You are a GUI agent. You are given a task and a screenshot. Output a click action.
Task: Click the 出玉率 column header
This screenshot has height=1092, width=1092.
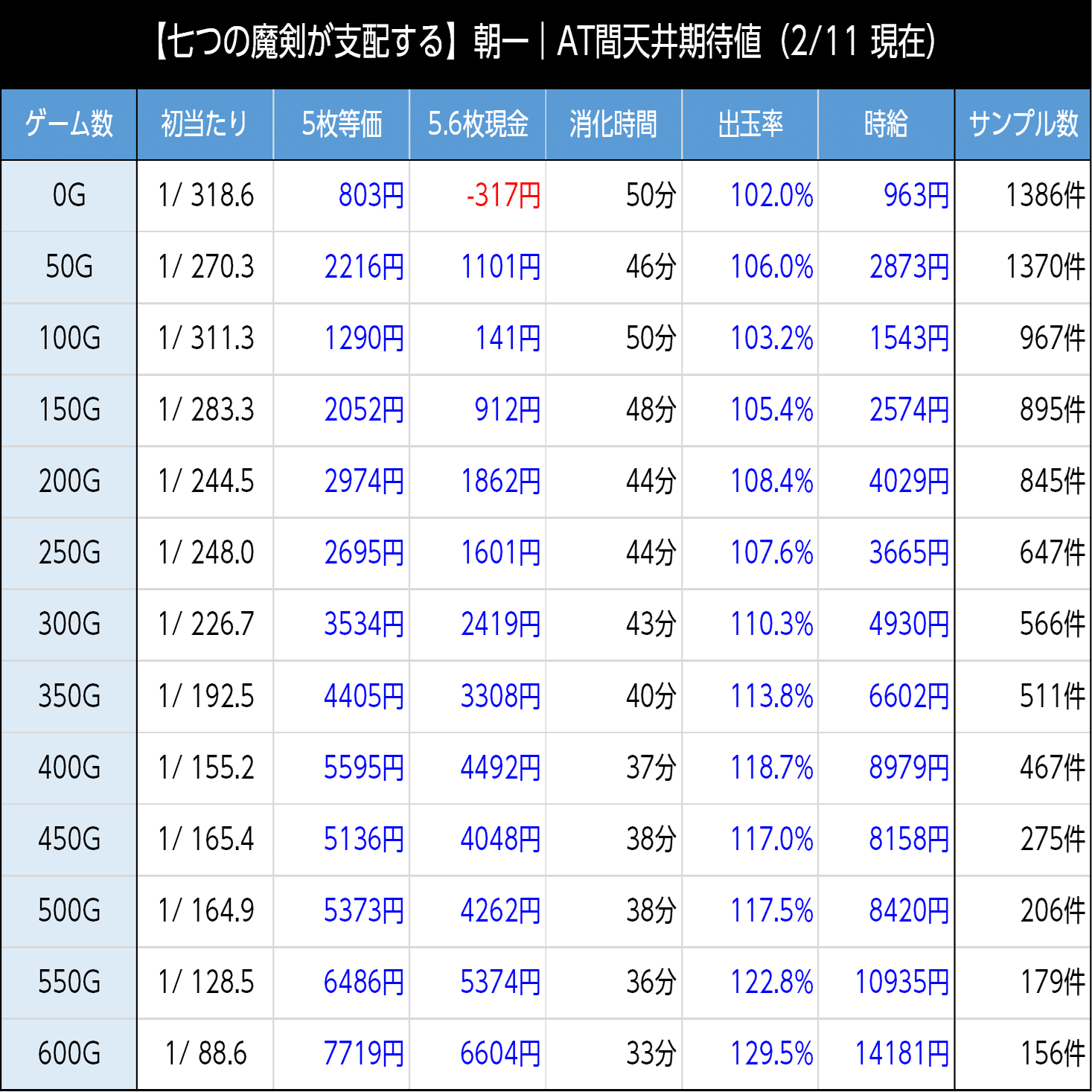coord(750,124)
